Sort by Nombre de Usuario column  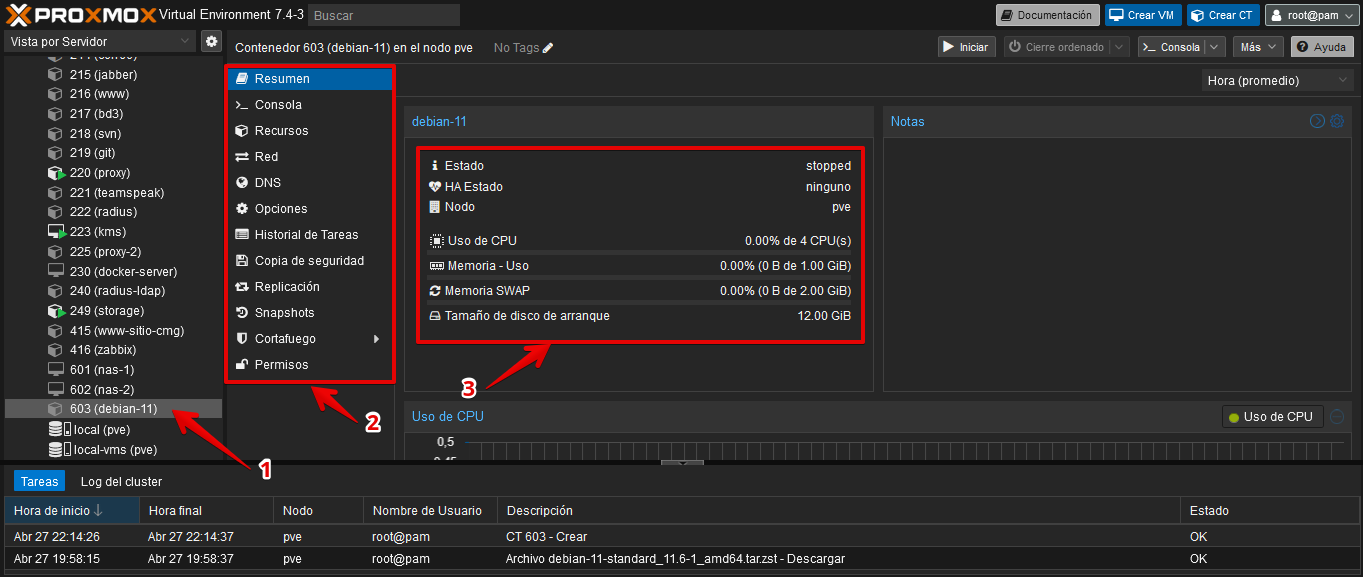pos(431,510)
